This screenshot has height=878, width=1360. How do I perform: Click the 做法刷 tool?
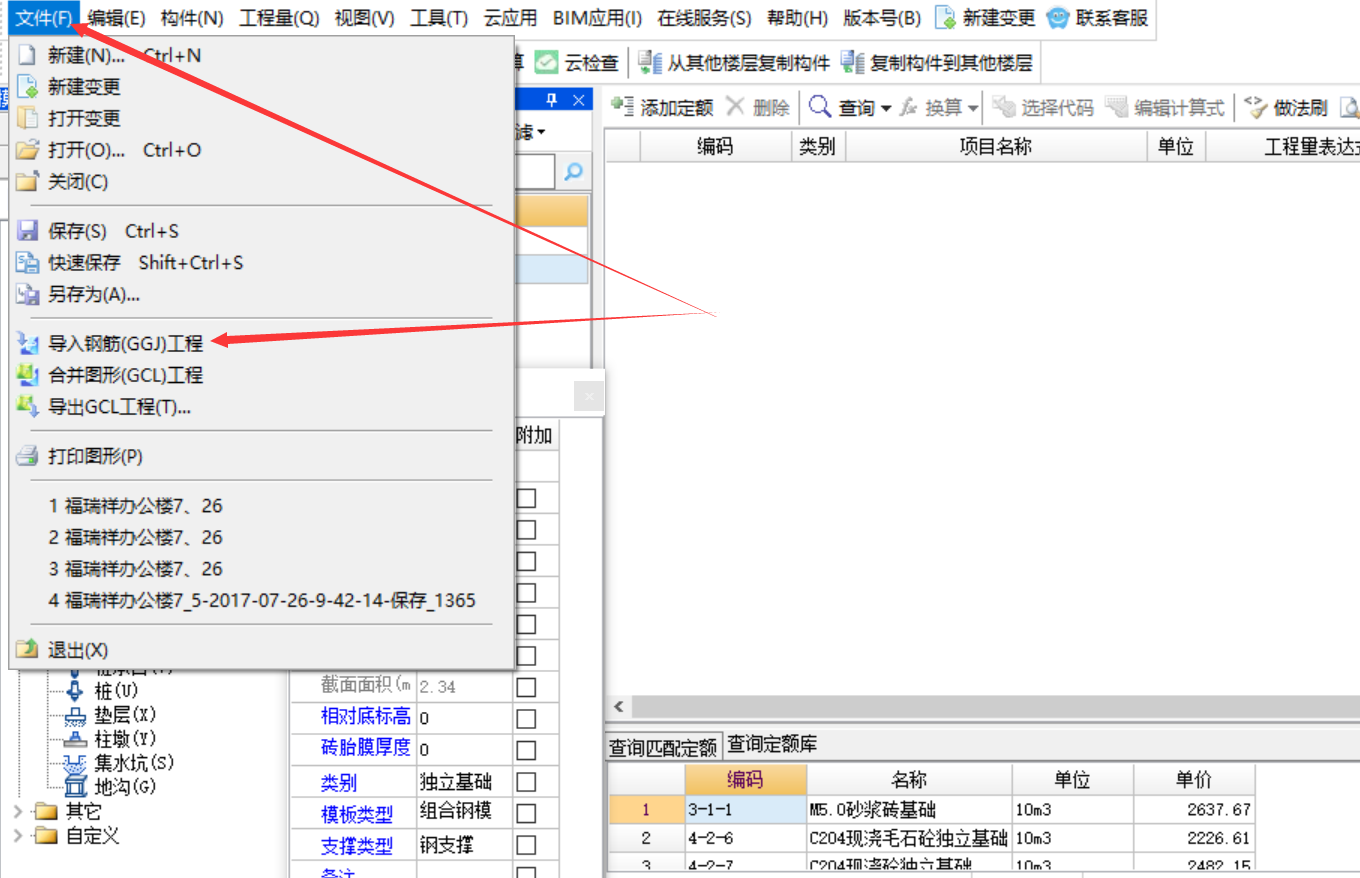click(x=1285, y=108)
